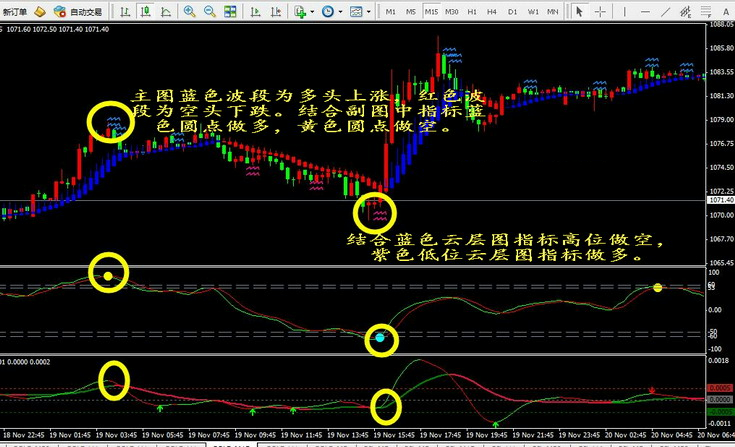Click price axis value 1076.75
The height and width of the screenshot is (447, 735).
(x=722, y=143)
